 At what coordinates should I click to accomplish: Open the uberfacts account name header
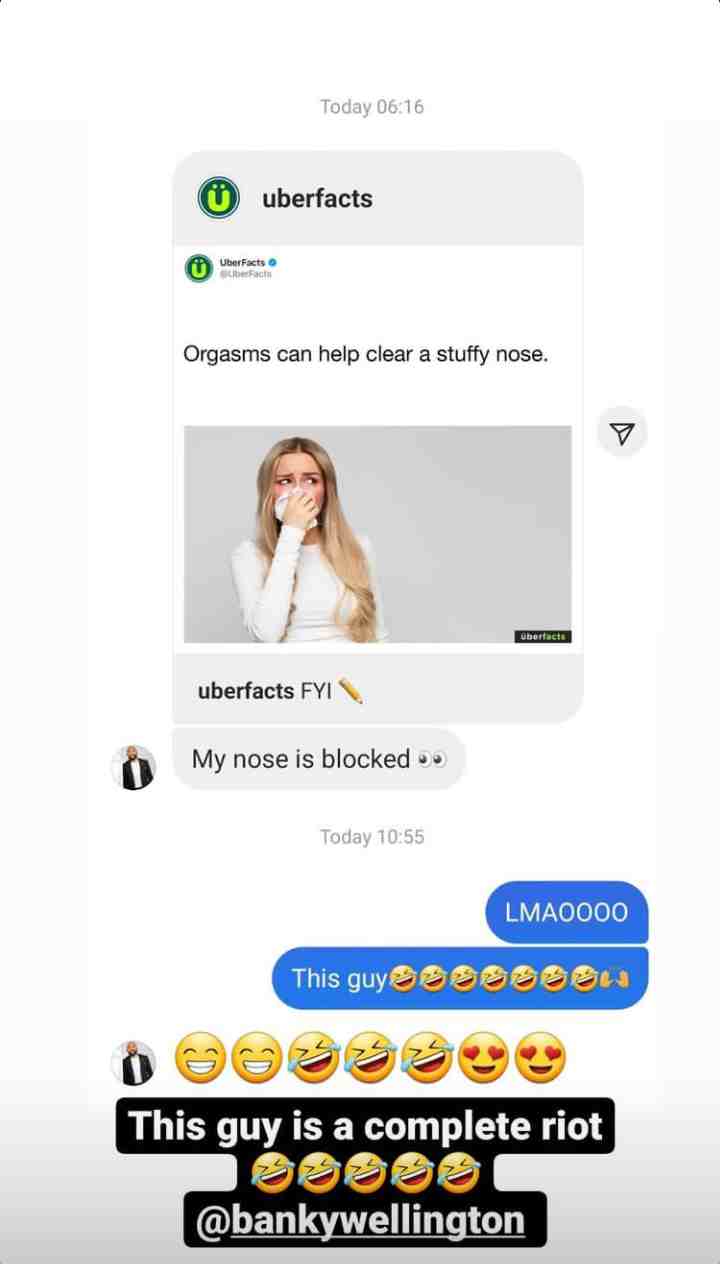pos(317,198)
